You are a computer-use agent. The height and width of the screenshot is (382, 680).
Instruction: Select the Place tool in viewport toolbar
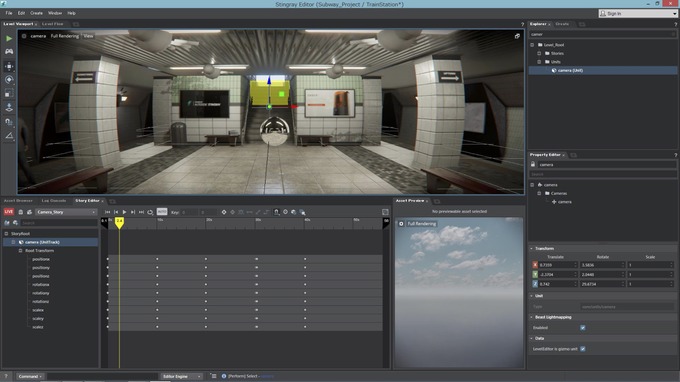point(9,108)
